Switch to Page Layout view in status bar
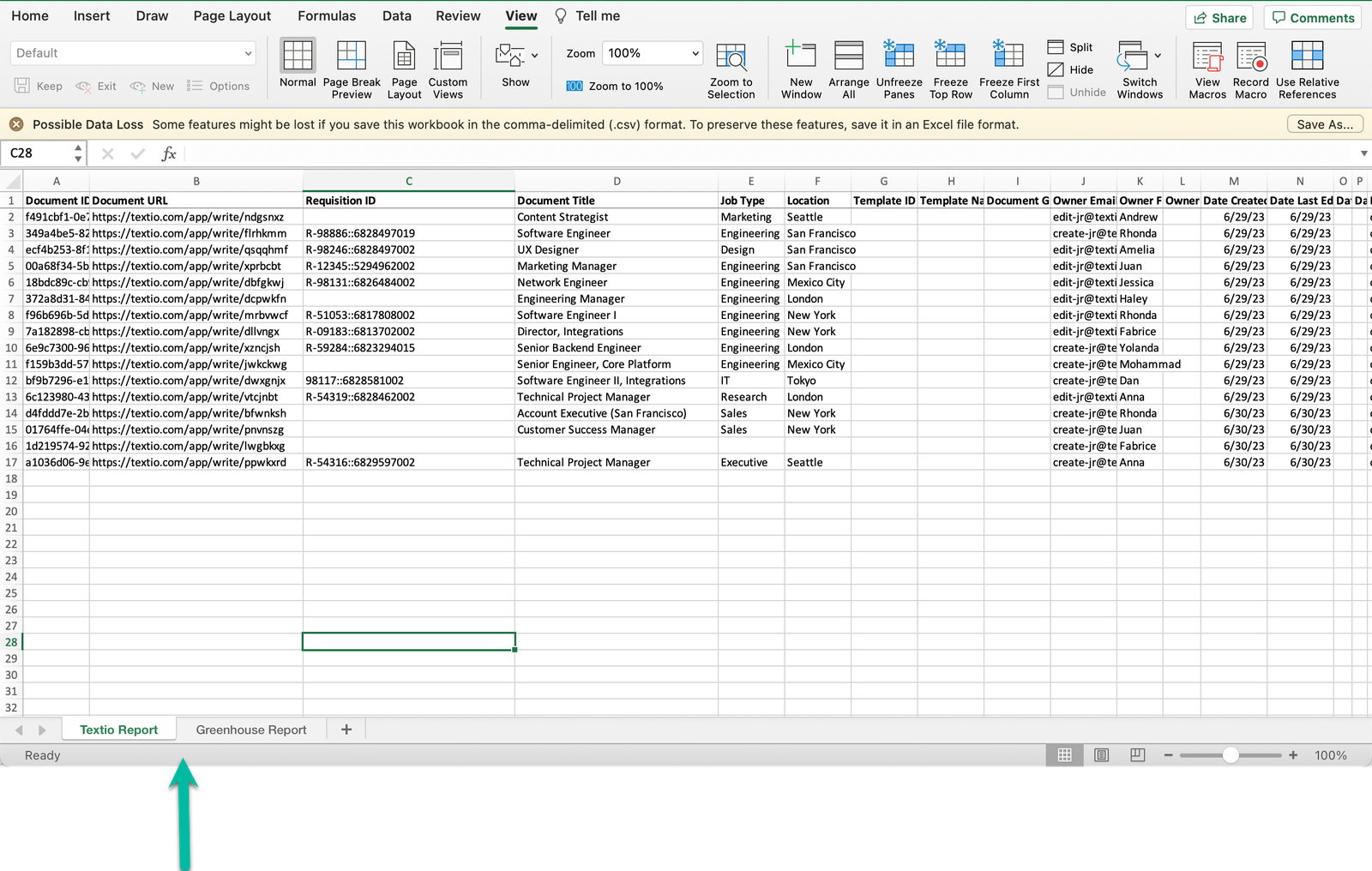 pos(1102,755)
